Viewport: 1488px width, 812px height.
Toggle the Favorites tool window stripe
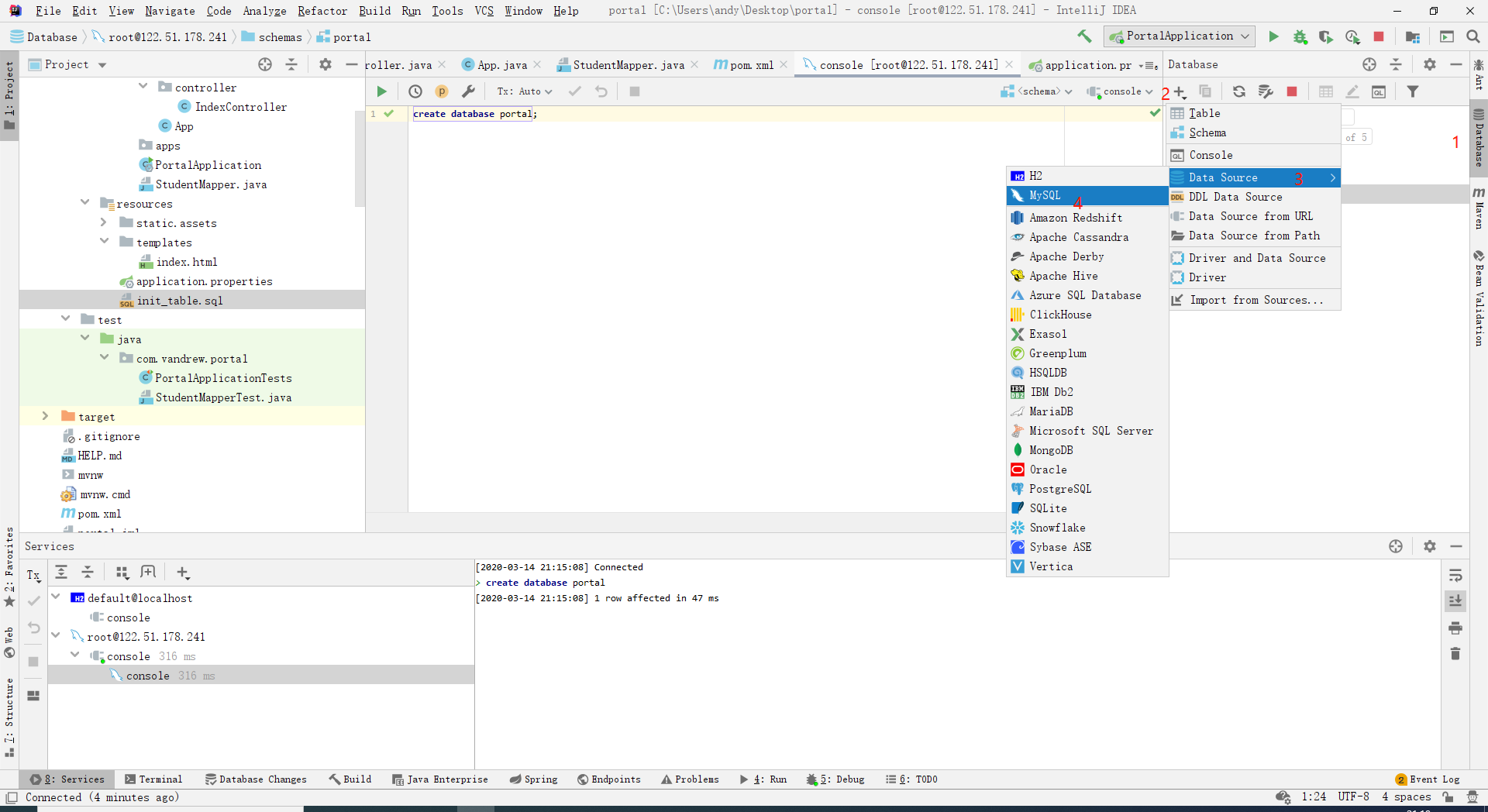9,567
